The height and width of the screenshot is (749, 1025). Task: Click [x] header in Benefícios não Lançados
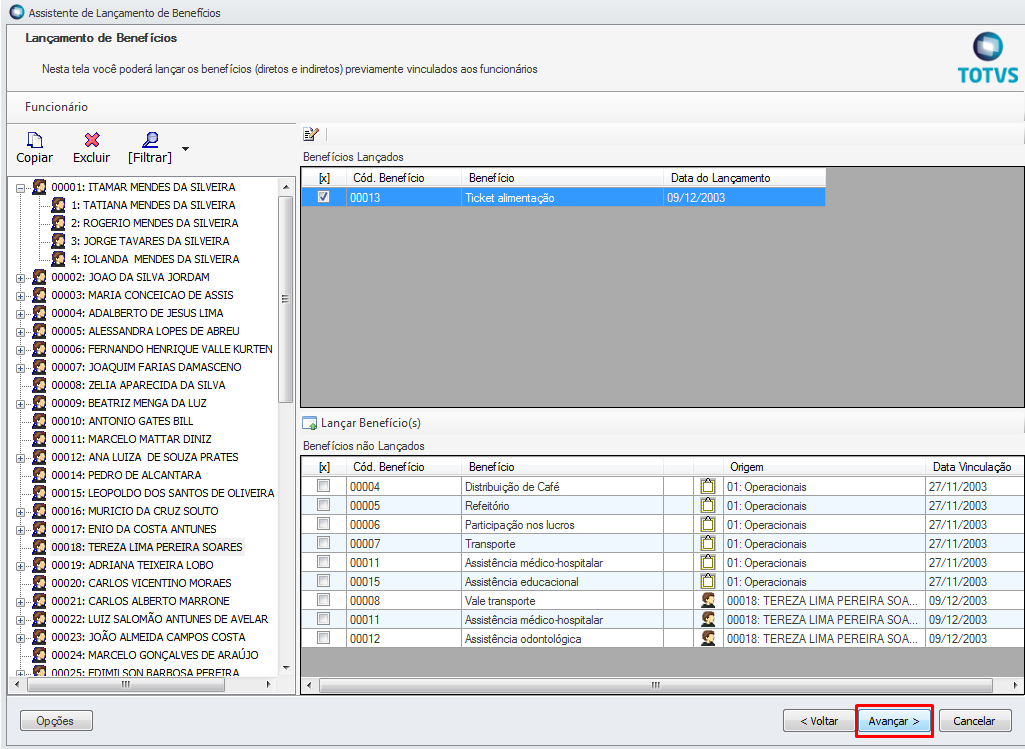[x=324, y=467]
